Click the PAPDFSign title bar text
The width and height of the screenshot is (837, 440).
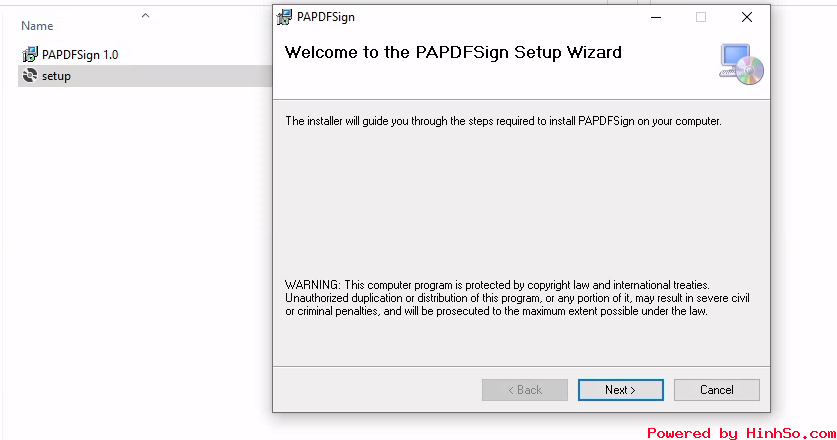point(326,17)
